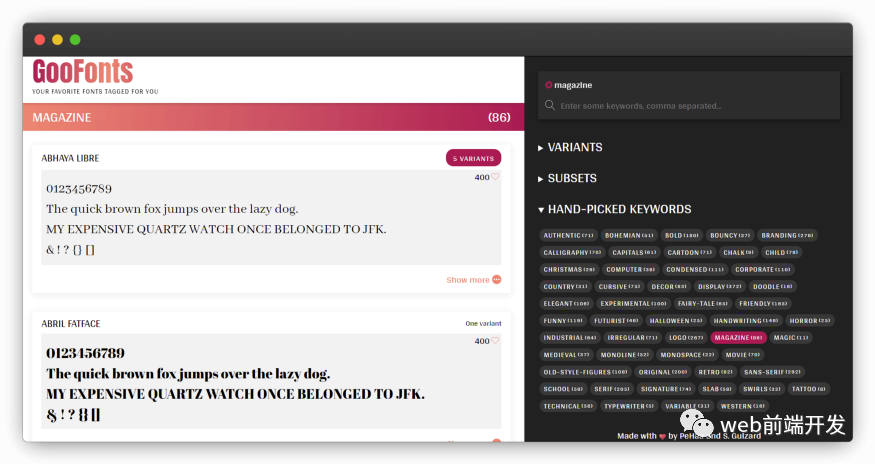Choose the Child keyword tag
This screenshot has width=875, height=464.
click(782, 252)
